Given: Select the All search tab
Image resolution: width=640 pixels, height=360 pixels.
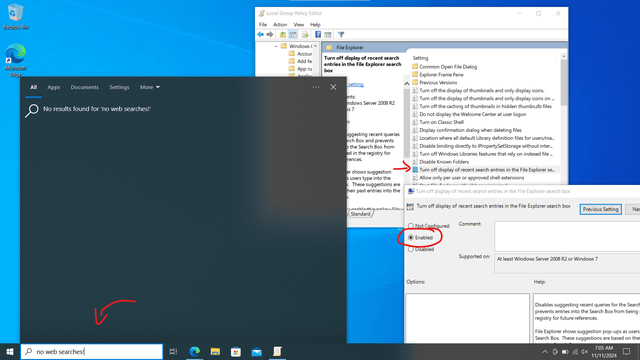Looking at the screenshot, I should click(33, 87).
